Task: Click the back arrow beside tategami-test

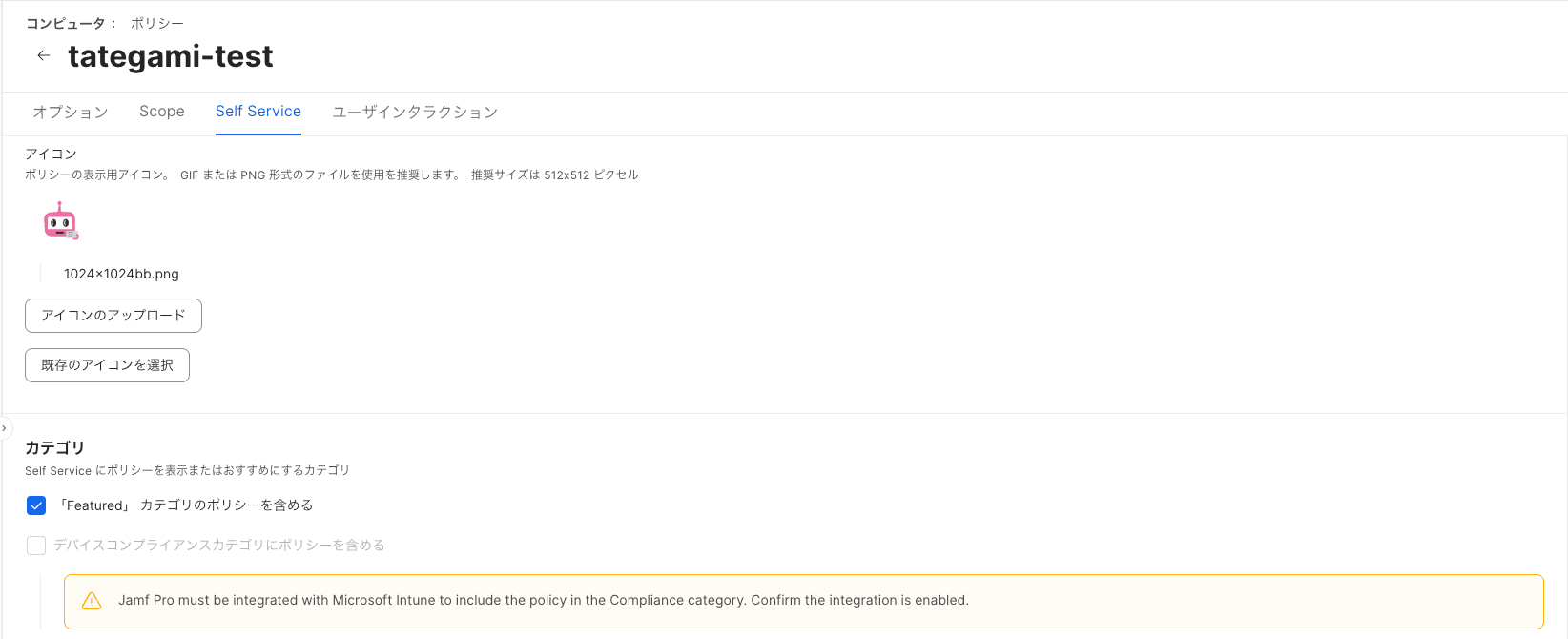Action: click(x=43, y=55)
